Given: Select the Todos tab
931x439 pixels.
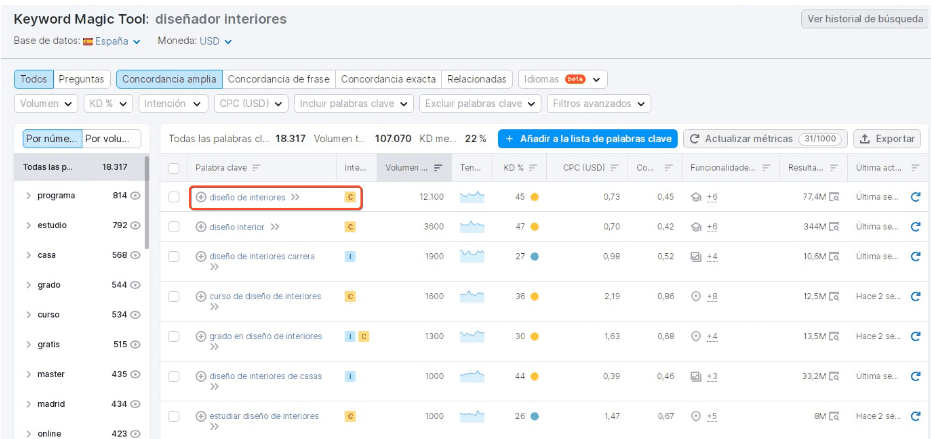Looking at the screenshot, I should point(34,79).
